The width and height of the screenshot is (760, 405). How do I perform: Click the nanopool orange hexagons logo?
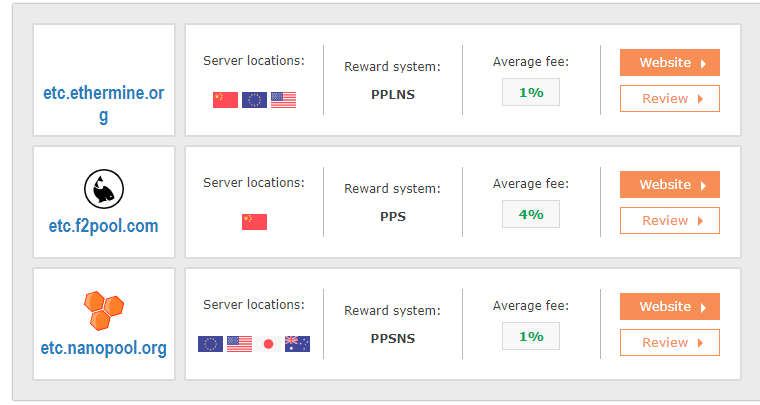pos(104,311)
